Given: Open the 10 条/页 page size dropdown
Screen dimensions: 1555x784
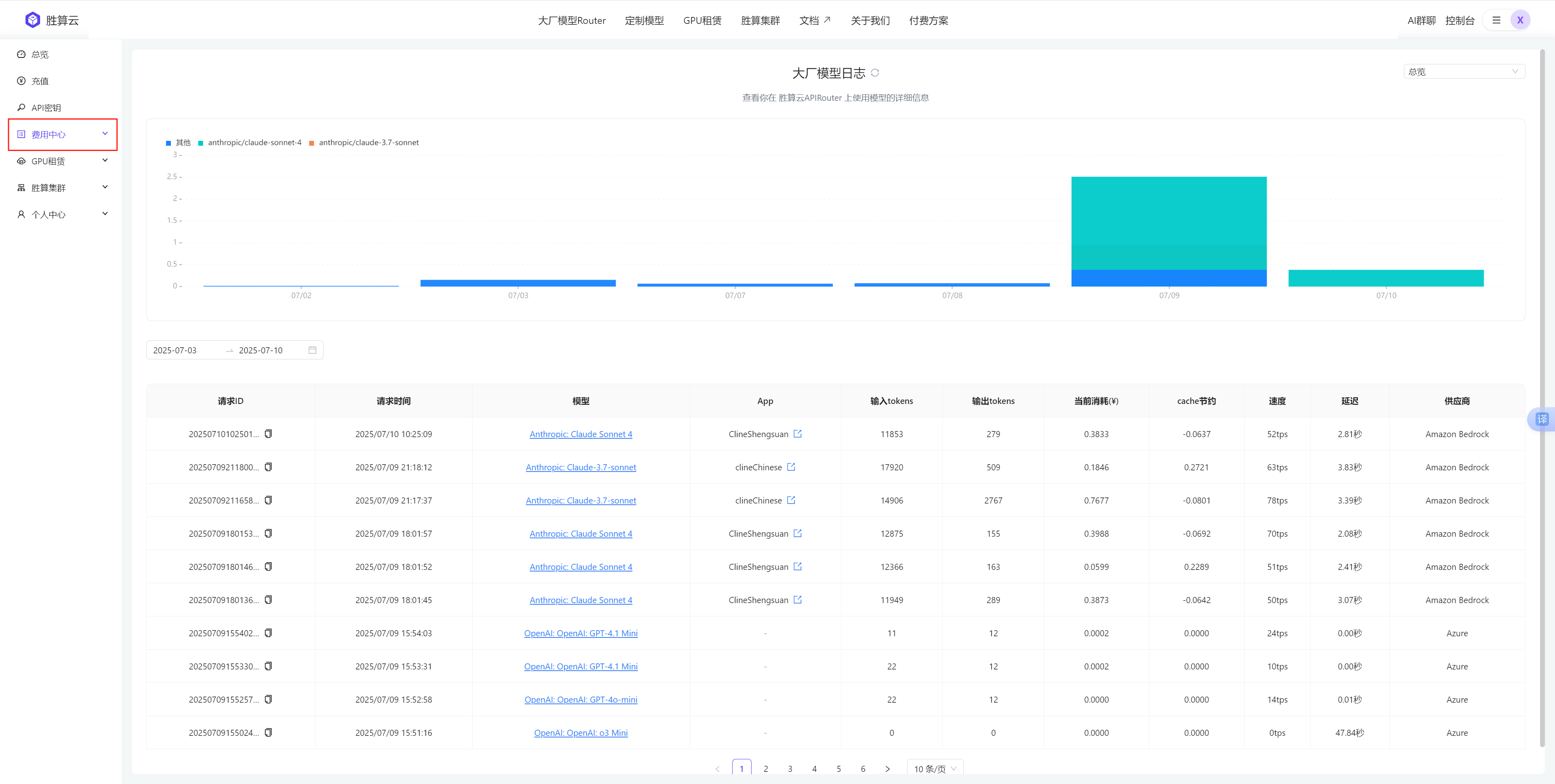Looking at the screenshot, I should 935,768.
